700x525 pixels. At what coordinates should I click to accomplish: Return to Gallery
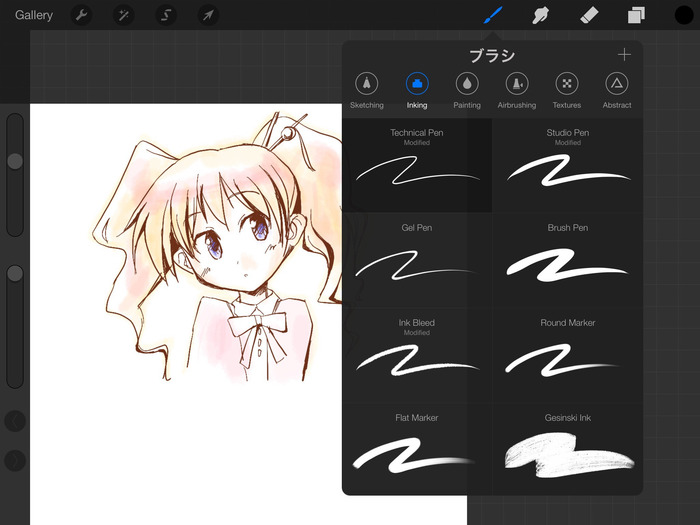(x=34, y=15)
